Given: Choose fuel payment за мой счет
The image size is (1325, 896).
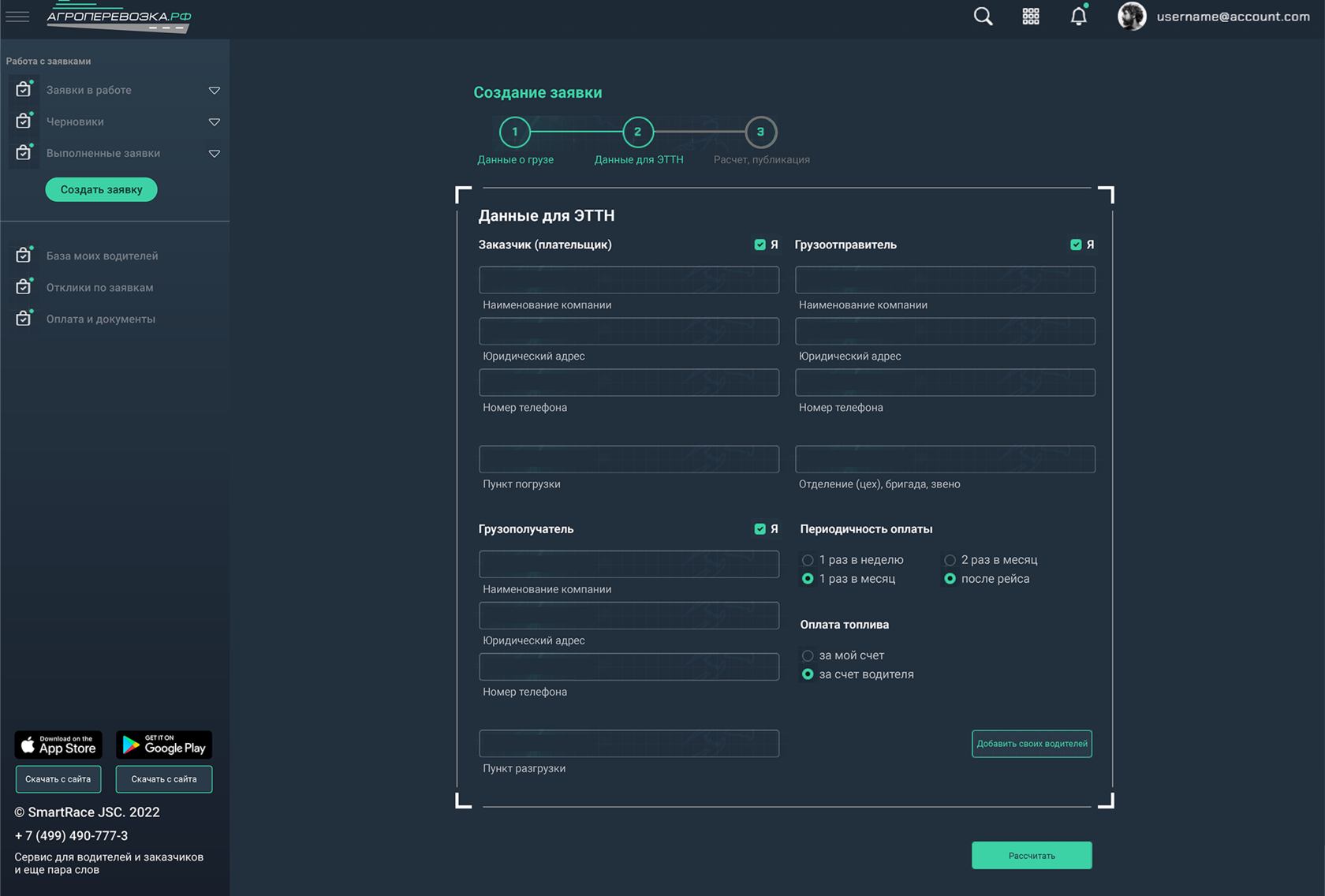Looking at the screenshot, I should pos(808,655).
